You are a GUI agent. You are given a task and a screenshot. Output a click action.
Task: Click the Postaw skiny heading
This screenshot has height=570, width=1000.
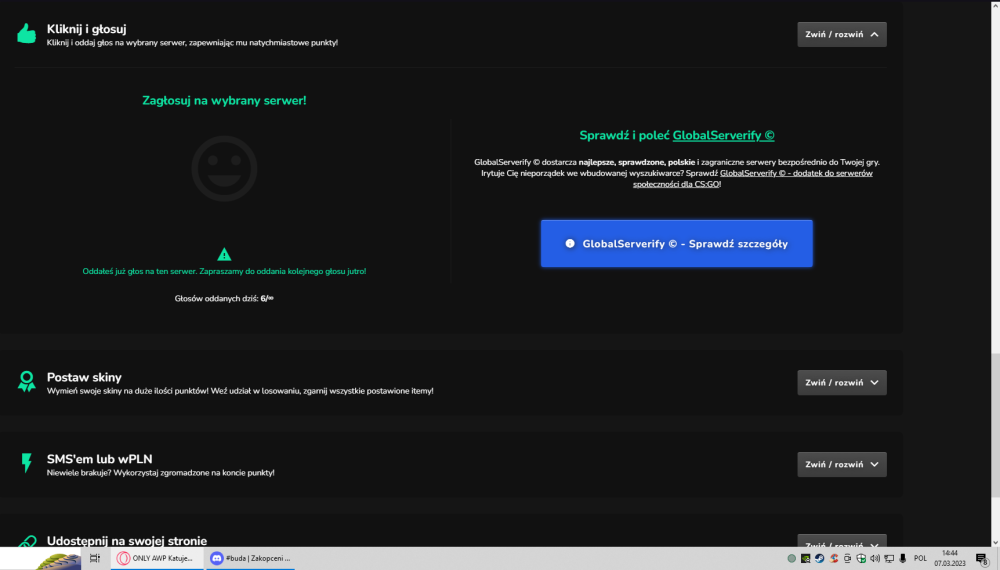[84, 377]
